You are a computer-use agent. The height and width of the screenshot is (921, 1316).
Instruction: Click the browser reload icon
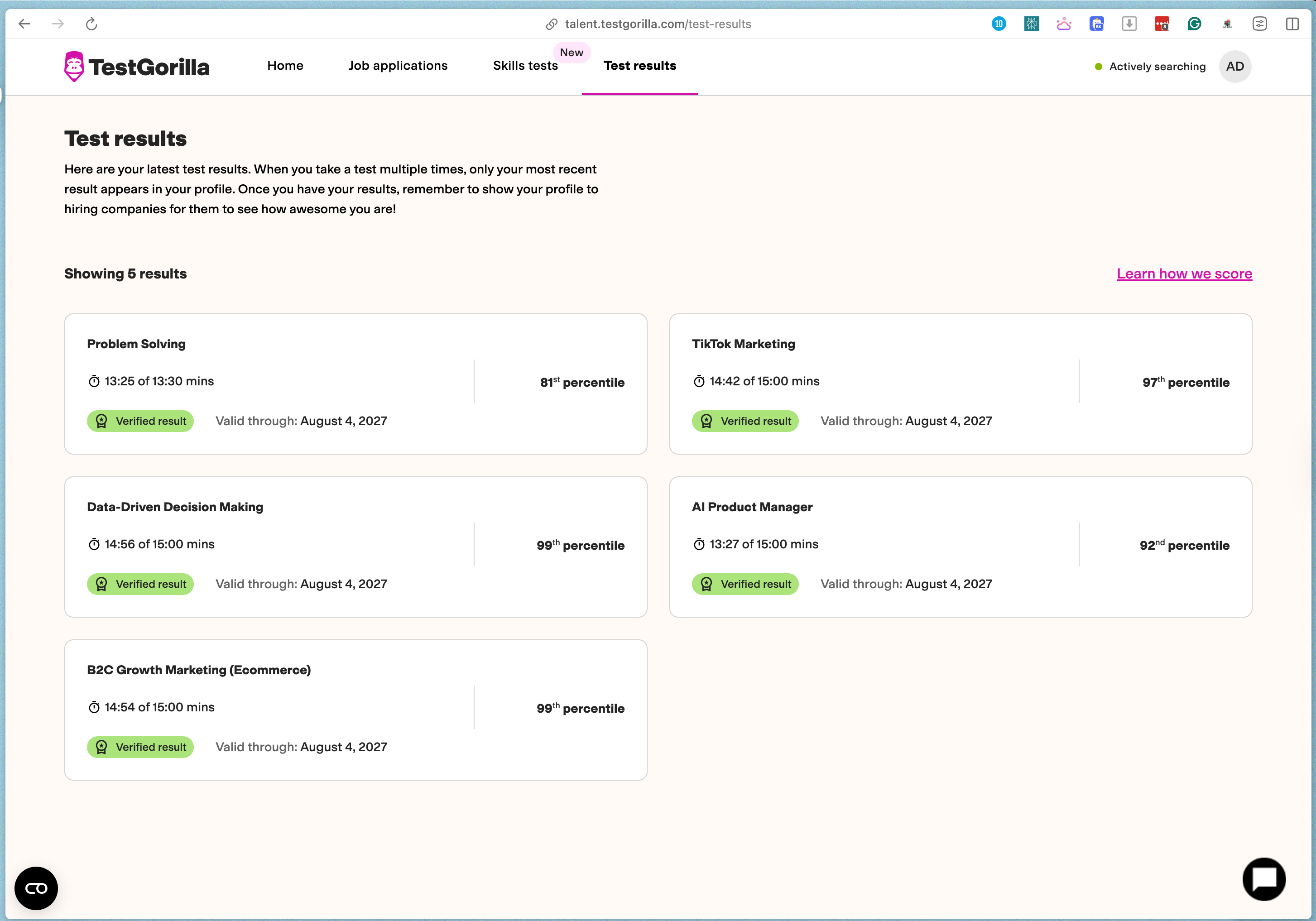coord(92,24)
